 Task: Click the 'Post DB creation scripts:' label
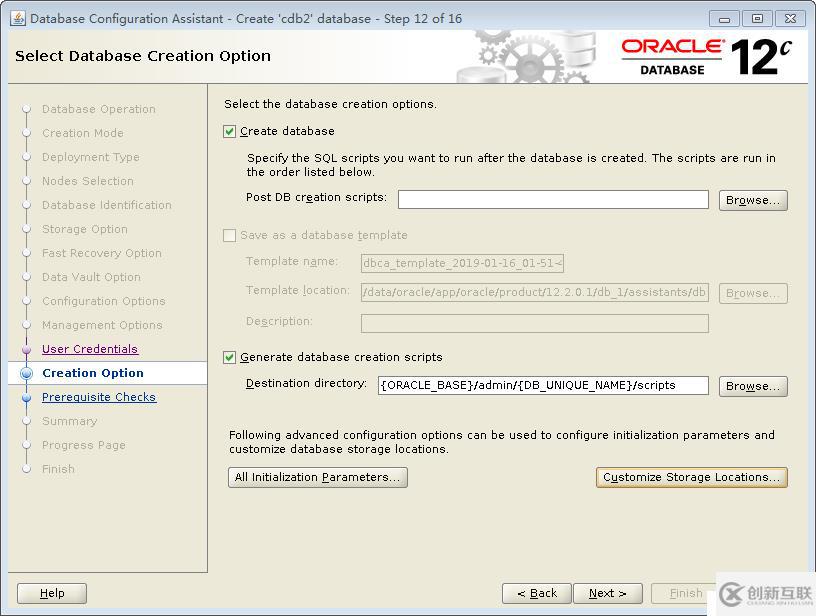pyautogui.click(x=316, y=198)
